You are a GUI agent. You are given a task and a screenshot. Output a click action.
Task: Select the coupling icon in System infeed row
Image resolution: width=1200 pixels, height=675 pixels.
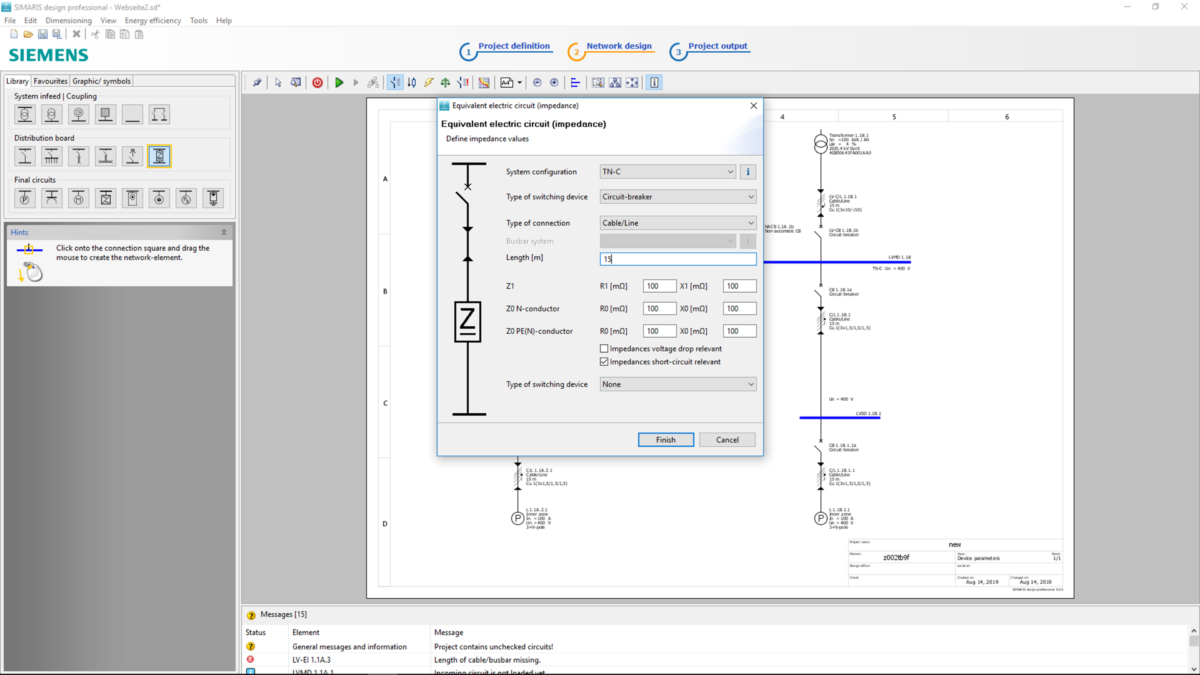coord(159,115)
